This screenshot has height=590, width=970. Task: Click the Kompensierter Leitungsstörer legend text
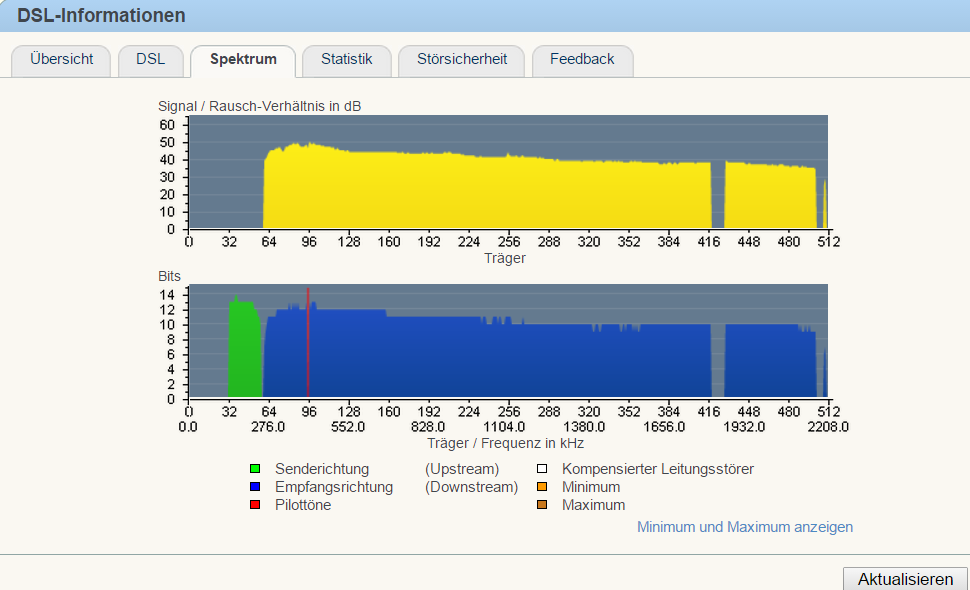(x=658, y=469)
